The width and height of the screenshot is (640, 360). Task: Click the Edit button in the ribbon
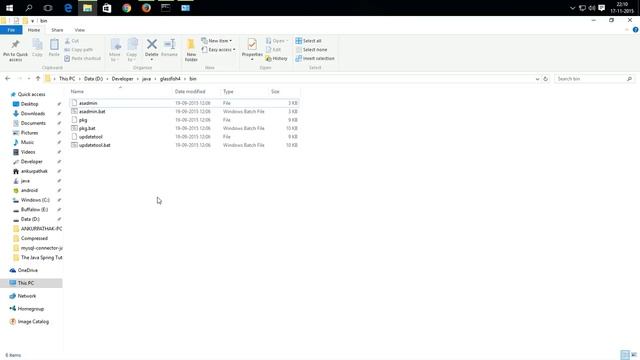coord(273,49)
